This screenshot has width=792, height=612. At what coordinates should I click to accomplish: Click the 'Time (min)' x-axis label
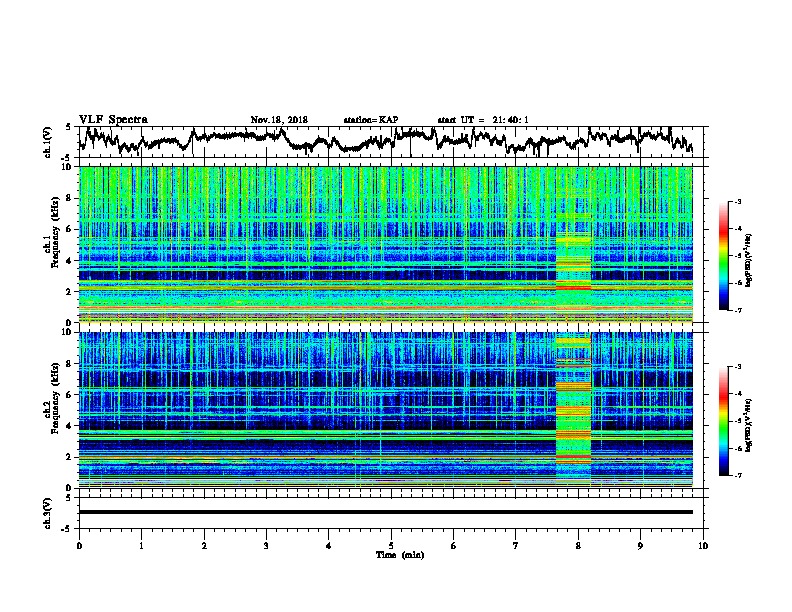400,555
